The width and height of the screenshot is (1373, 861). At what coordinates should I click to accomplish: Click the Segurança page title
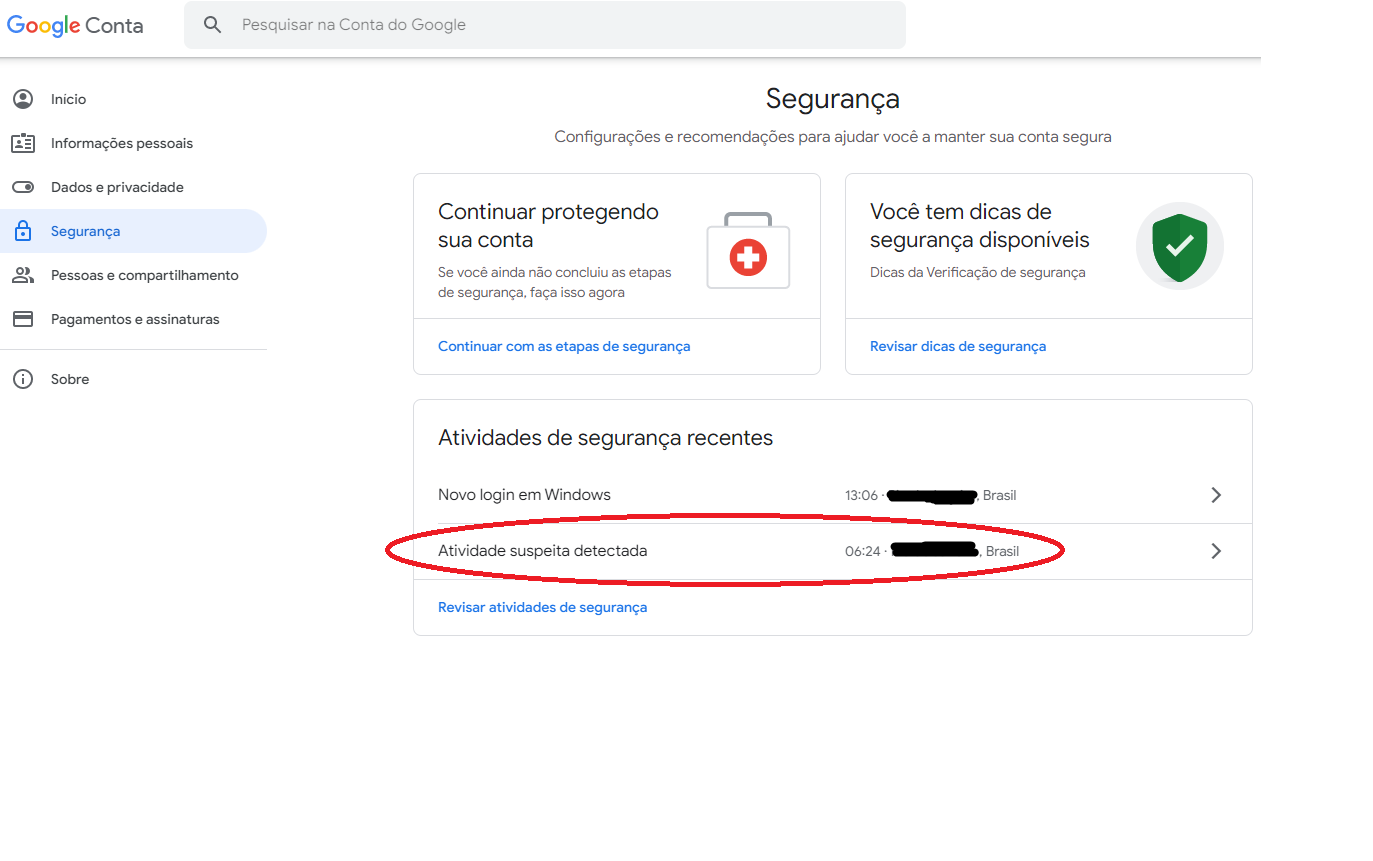(x=833, y=99)
